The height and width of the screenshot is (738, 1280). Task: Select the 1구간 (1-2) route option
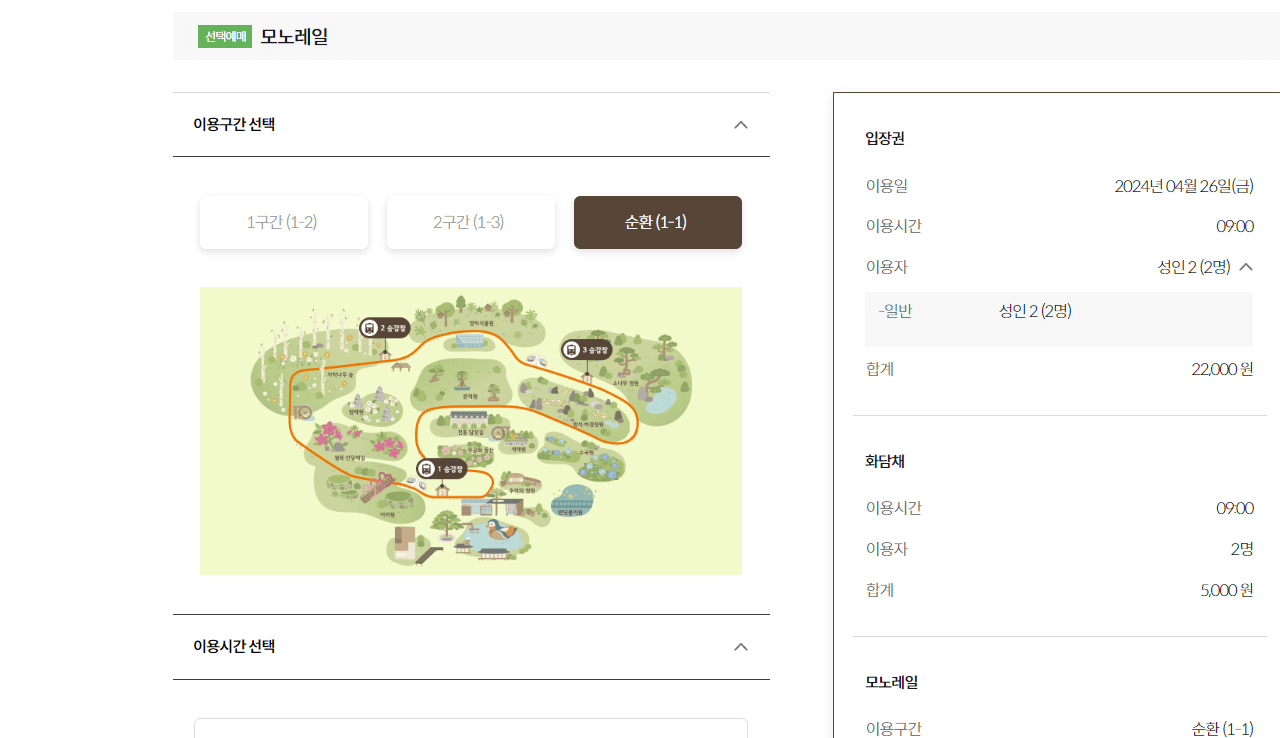point(284,222)
